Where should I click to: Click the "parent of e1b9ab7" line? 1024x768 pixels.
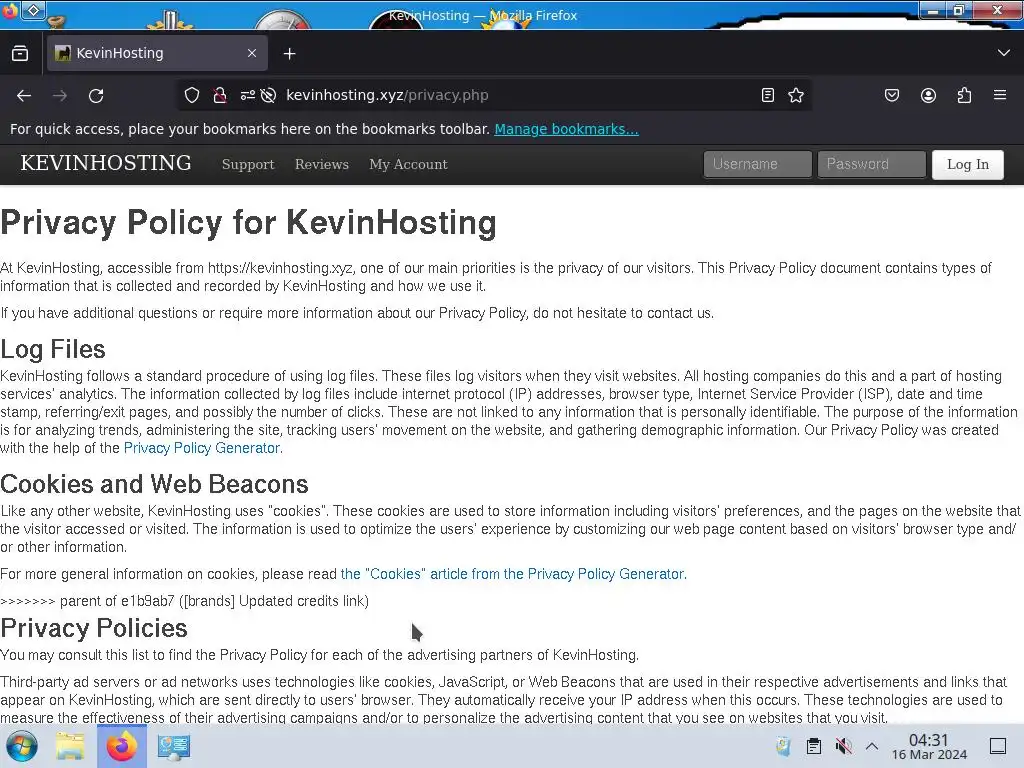click(x=184, y=601)
